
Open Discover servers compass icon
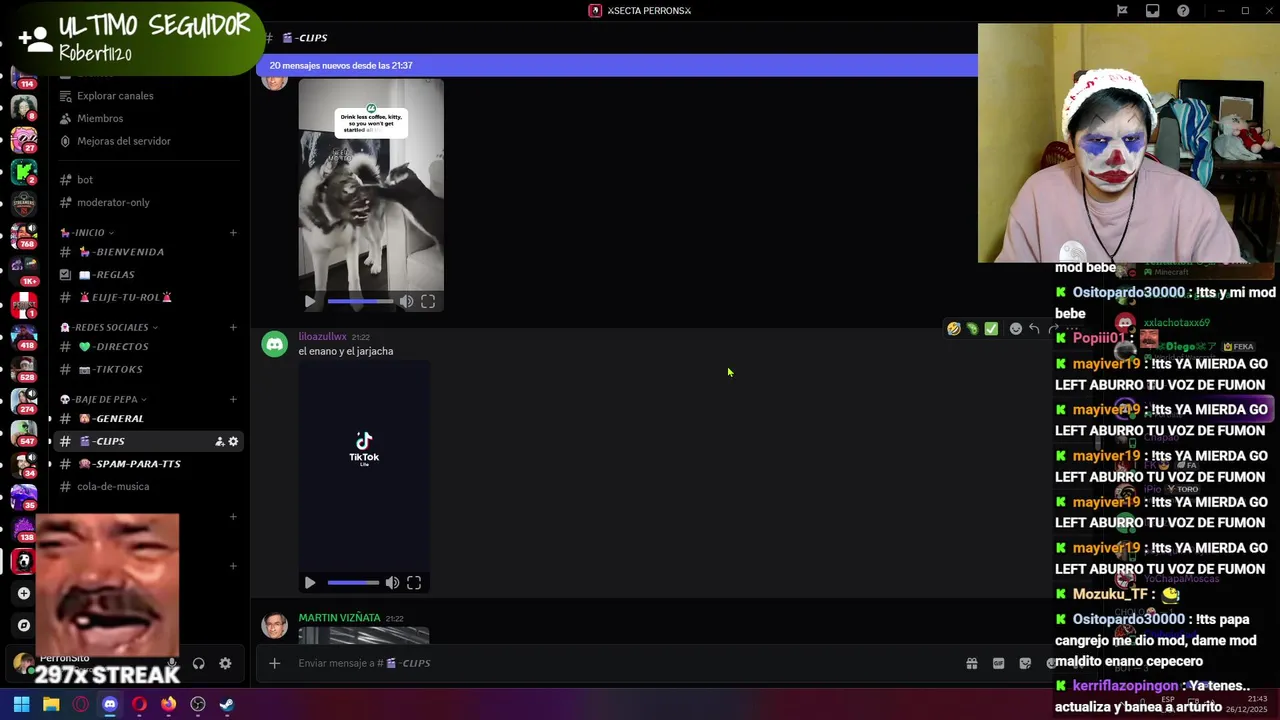tap(24, 625)
